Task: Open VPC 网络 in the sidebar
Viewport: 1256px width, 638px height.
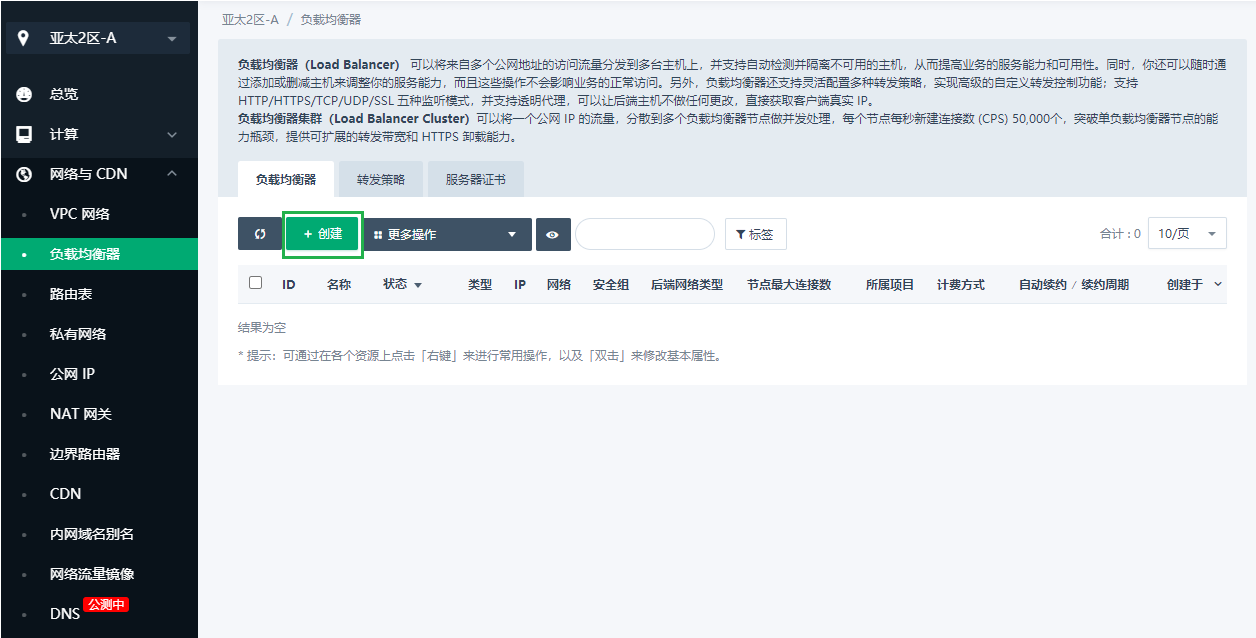Action: 80,214
